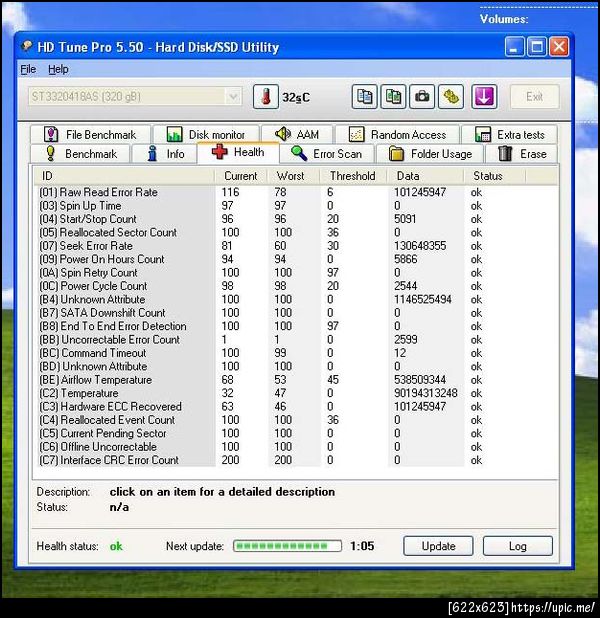The height and width of the screenshot is (618, 600).
Task: Select the Health tab
Action: tap(238, 152)
